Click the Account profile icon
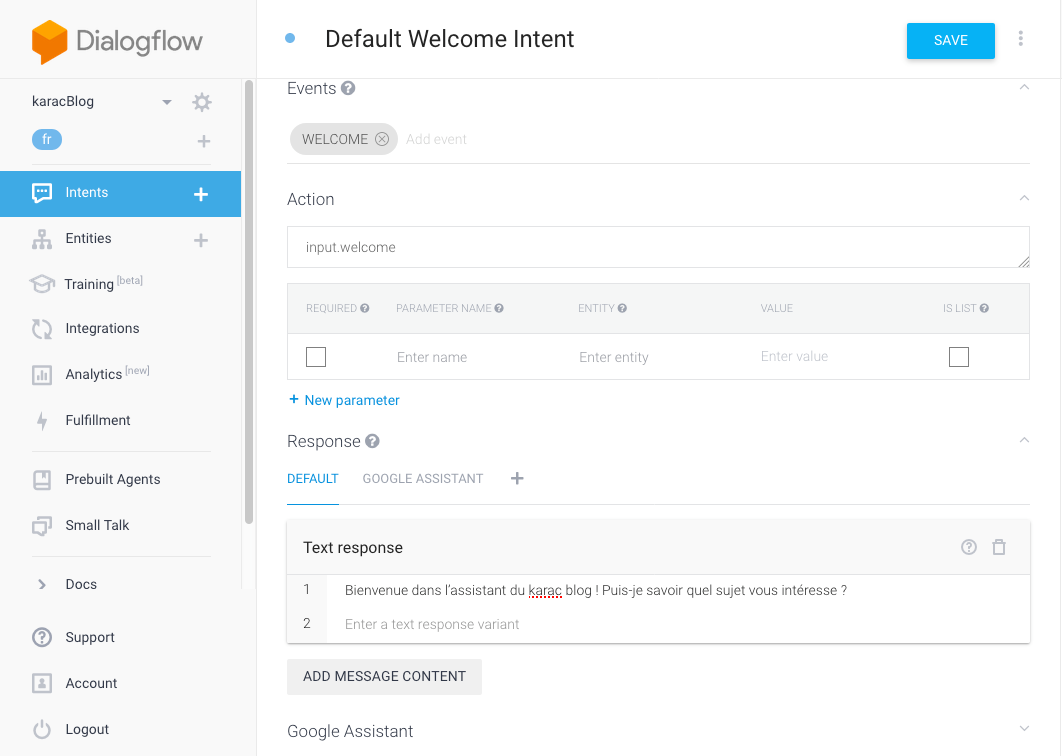This screenshot has height=756, width=1062. (x=42, y=684)
